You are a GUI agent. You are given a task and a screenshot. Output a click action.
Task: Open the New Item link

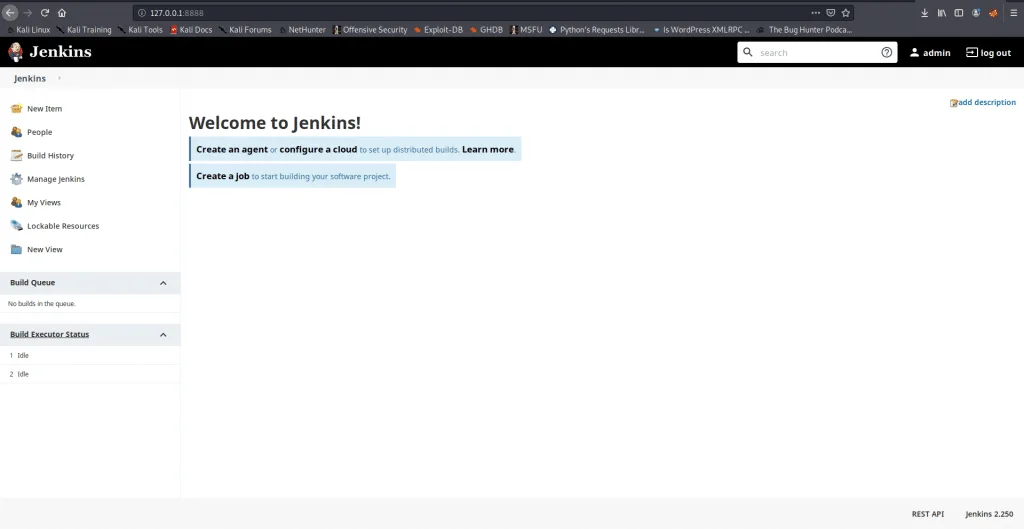click(x=44, y=108)
